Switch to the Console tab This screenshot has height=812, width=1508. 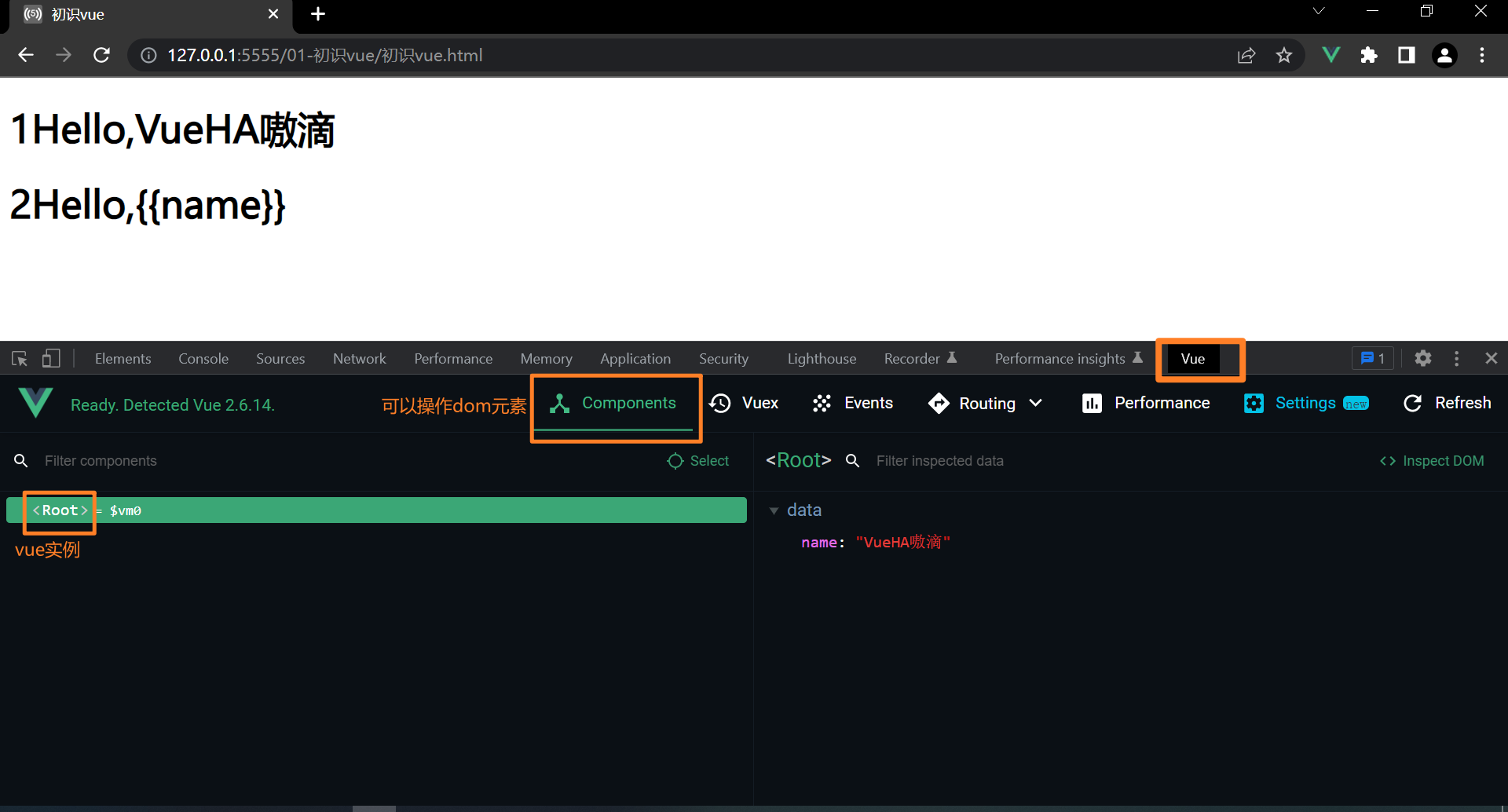tap(203, 359)
